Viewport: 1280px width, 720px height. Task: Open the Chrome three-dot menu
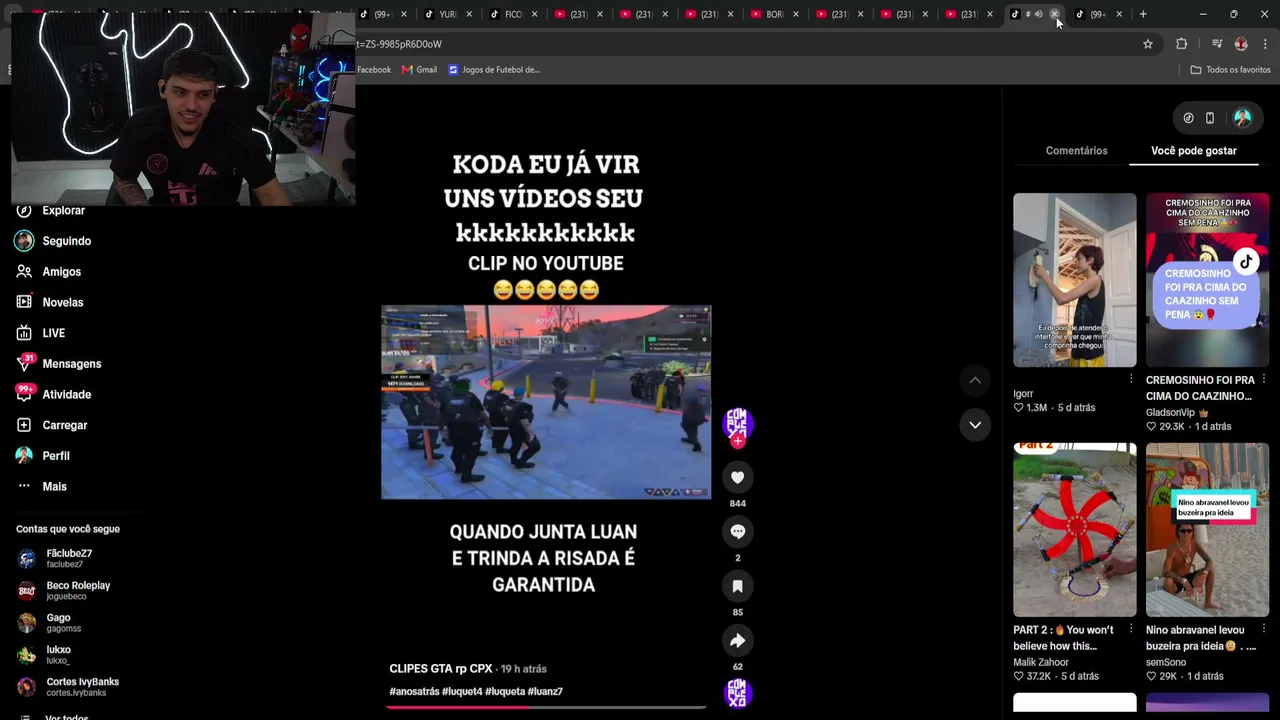(x=1266, y=44)
